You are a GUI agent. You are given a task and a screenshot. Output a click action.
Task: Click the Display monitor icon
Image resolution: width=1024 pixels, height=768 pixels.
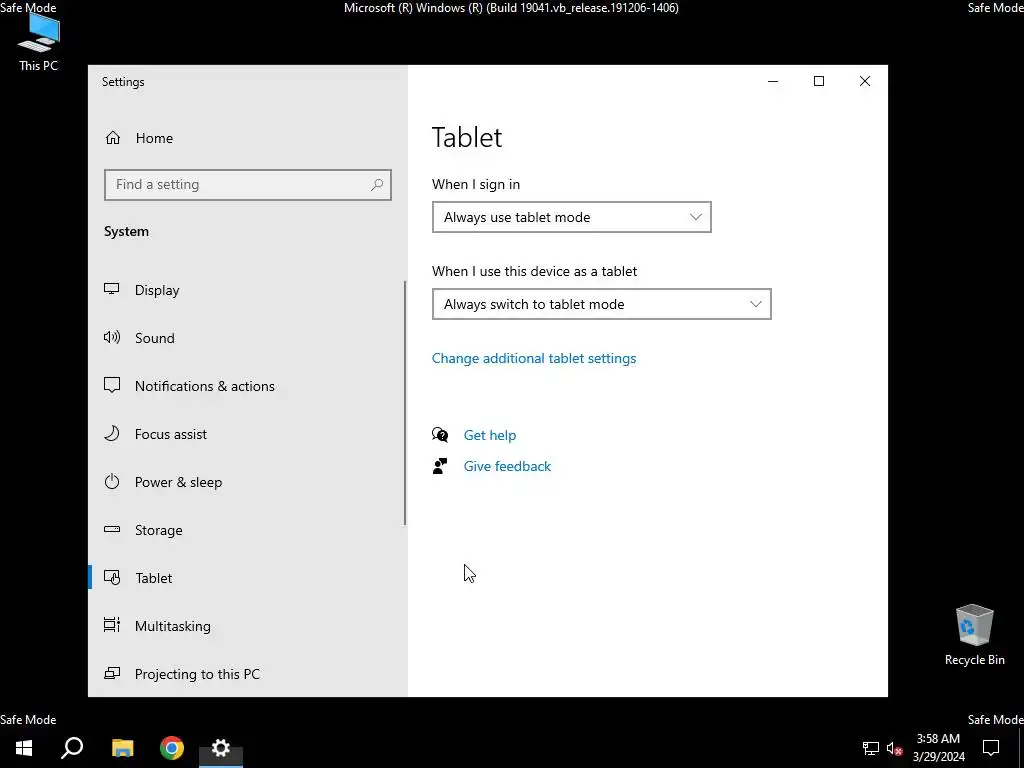coord(112,289)
